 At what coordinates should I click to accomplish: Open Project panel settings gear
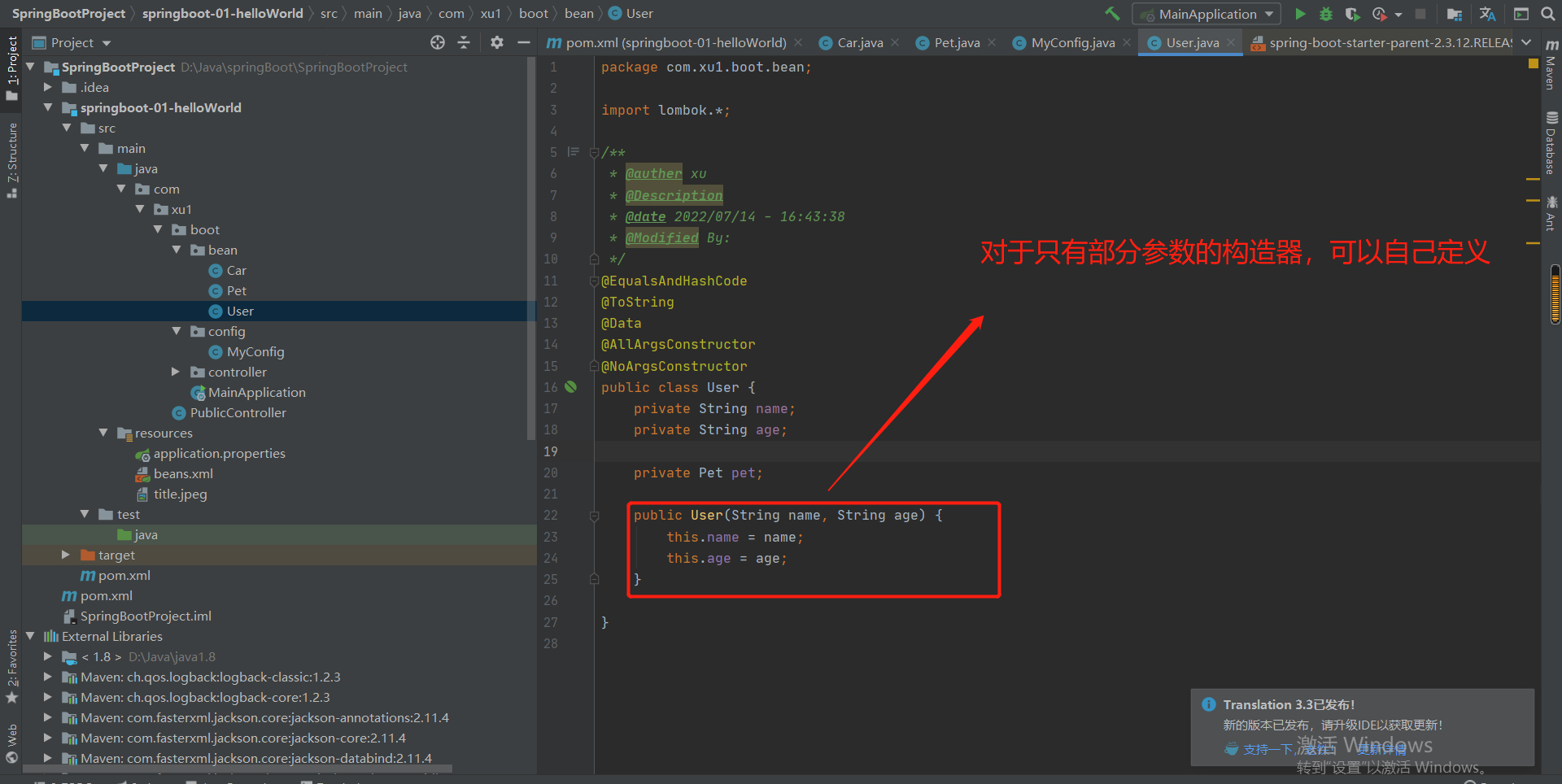[497, 42]
